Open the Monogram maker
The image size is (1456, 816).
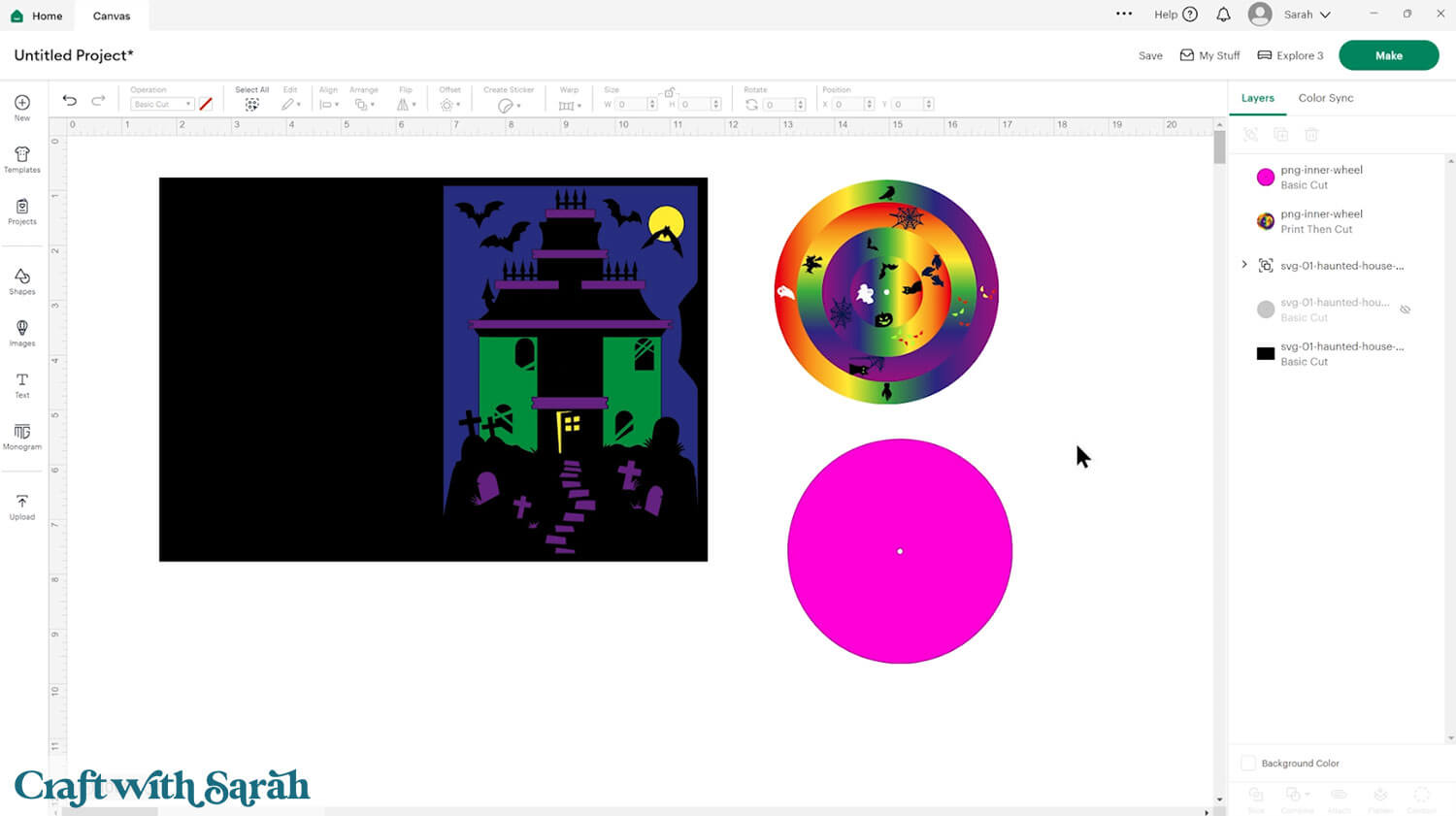point(21,438)
